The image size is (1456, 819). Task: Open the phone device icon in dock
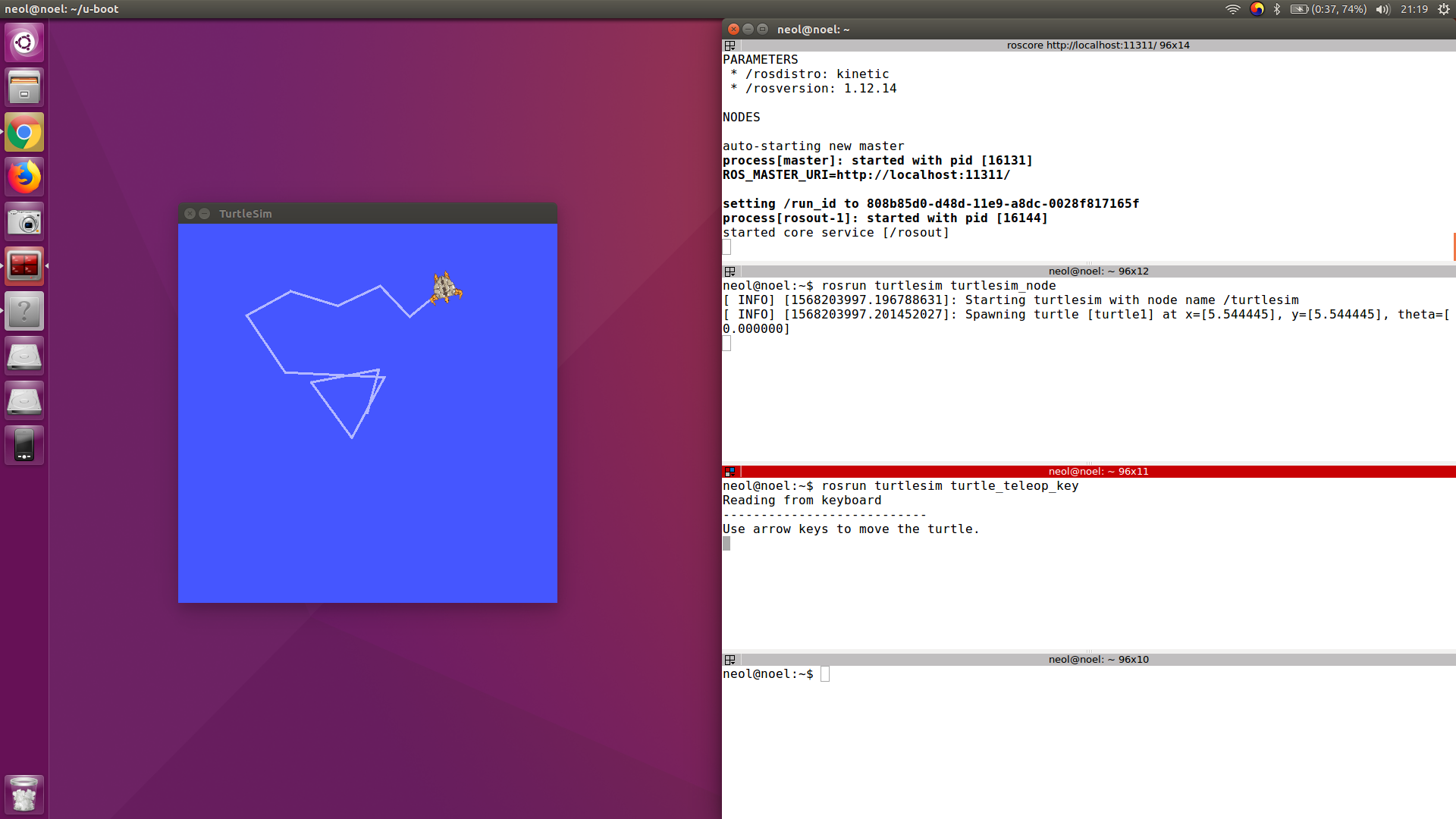[x=24, y=445]
